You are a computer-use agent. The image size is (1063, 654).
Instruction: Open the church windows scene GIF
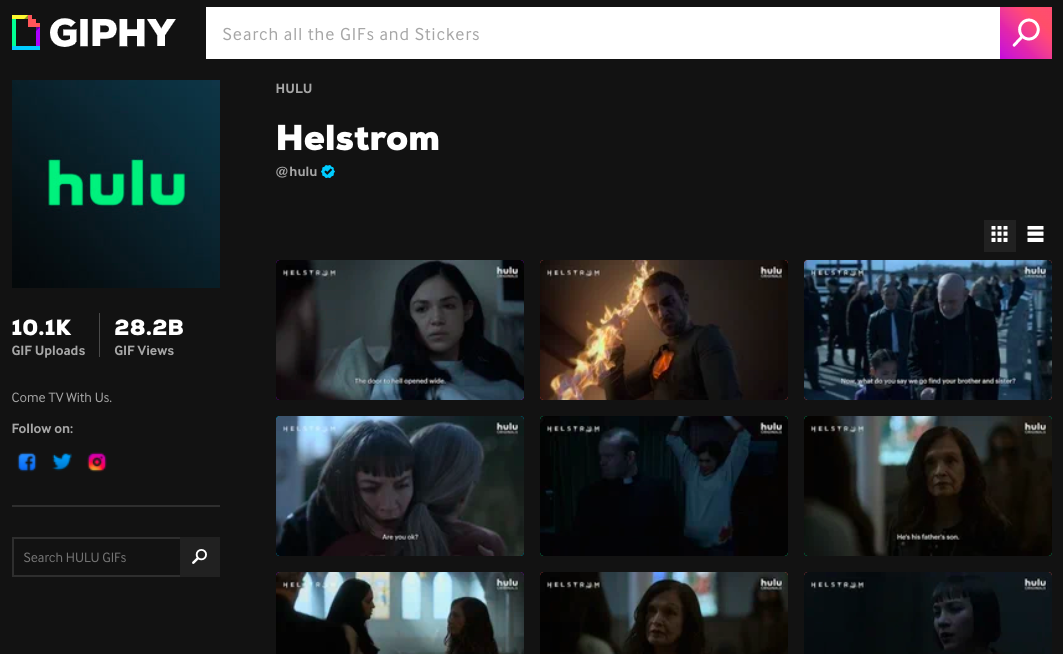(400, 613)
